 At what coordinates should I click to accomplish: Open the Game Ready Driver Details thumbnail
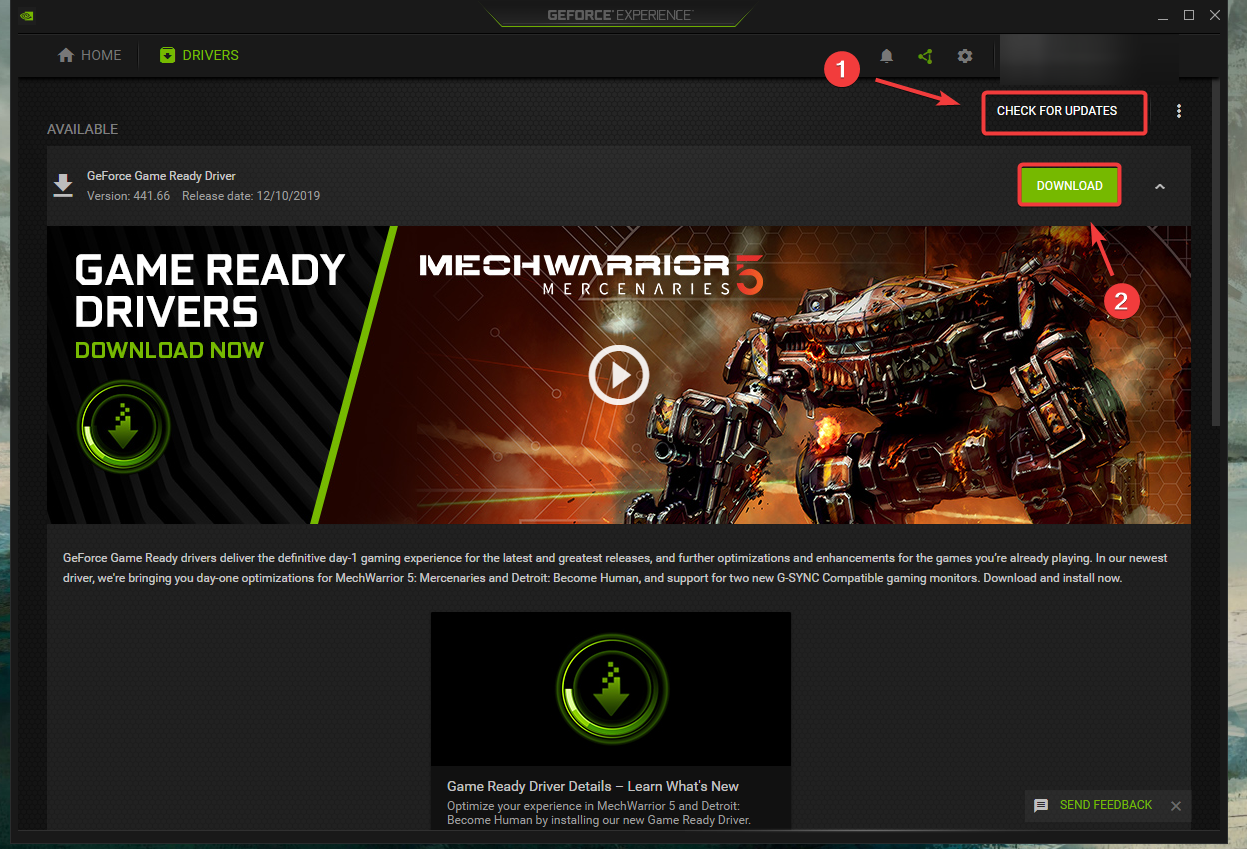click(611, 689)
